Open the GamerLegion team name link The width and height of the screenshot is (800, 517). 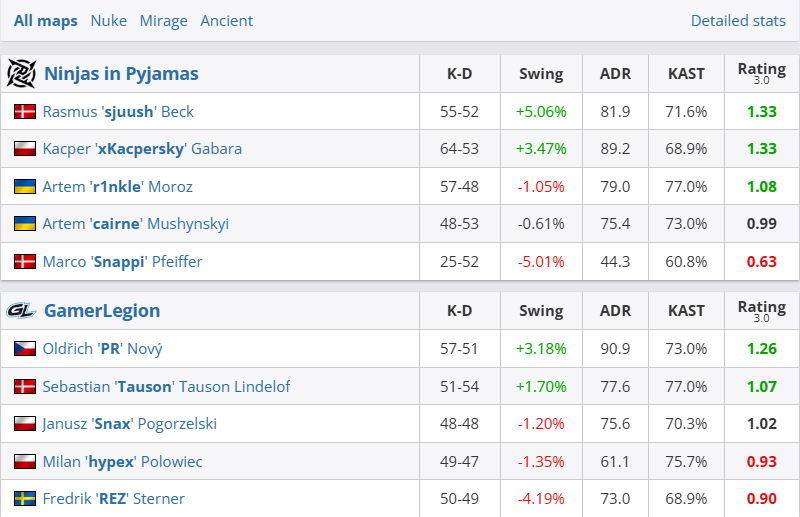102,311
